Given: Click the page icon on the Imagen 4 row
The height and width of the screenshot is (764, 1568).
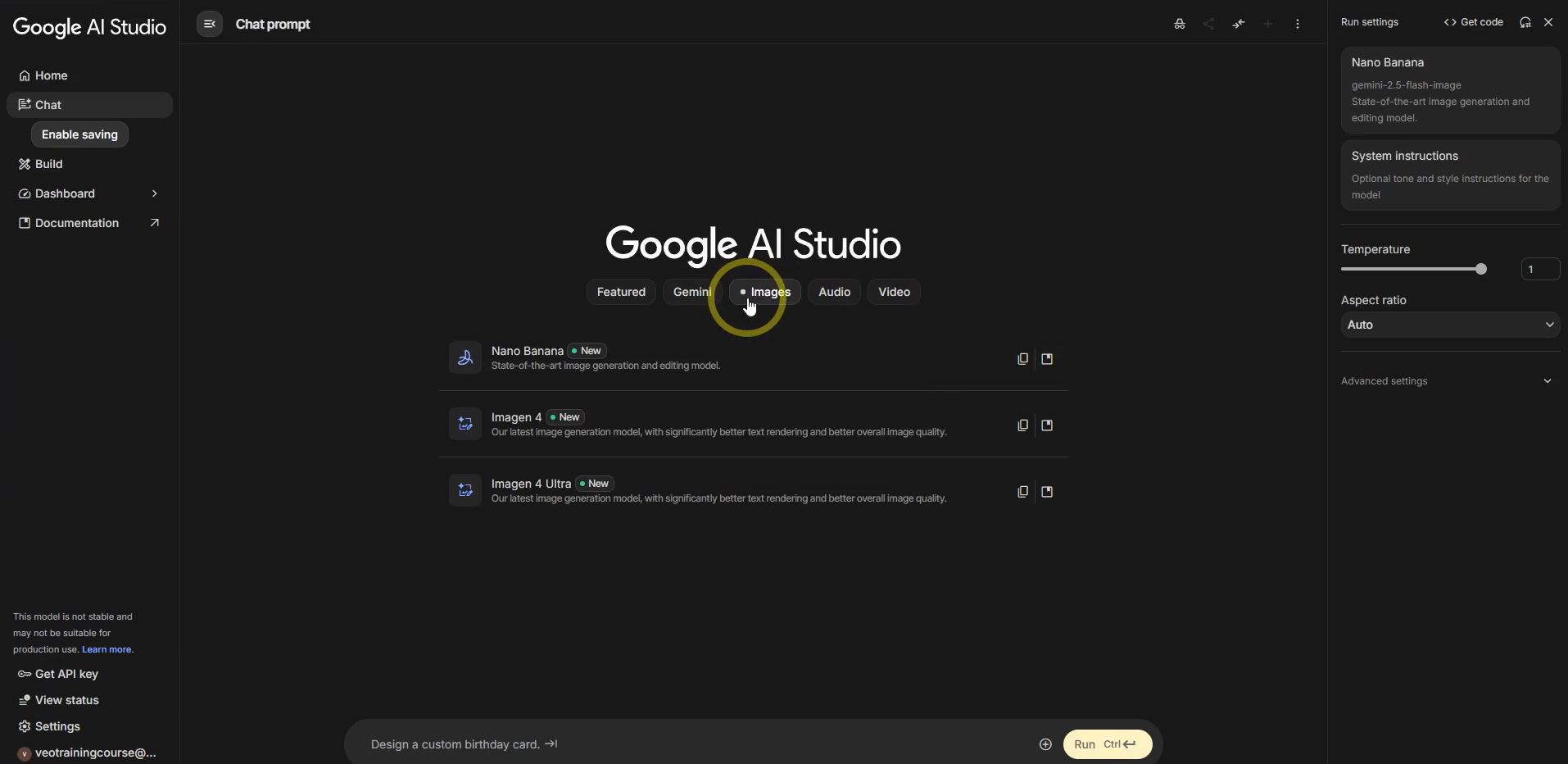Looking at the screenshot, I should click(x=1047, y=425).
